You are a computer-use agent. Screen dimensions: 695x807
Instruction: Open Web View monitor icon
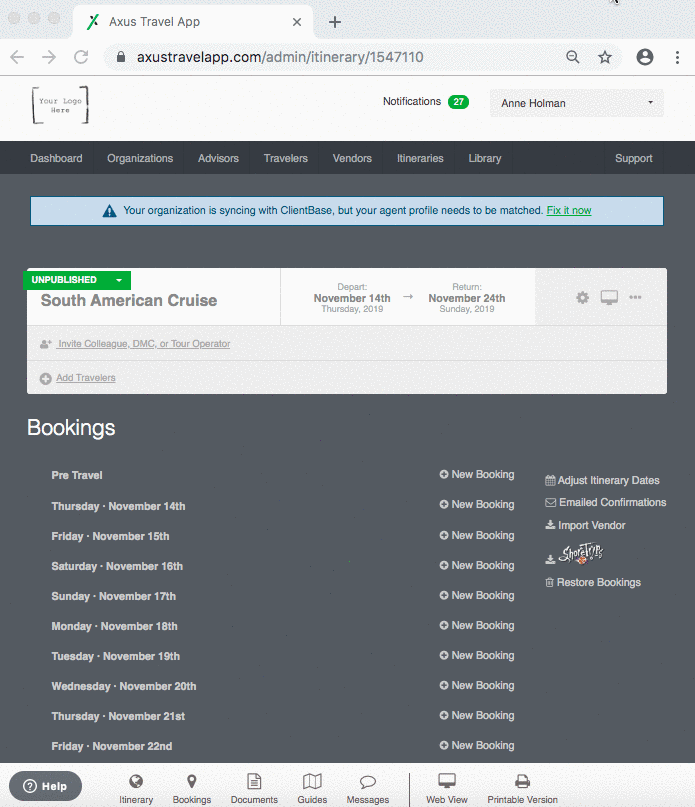click(447, 781)
